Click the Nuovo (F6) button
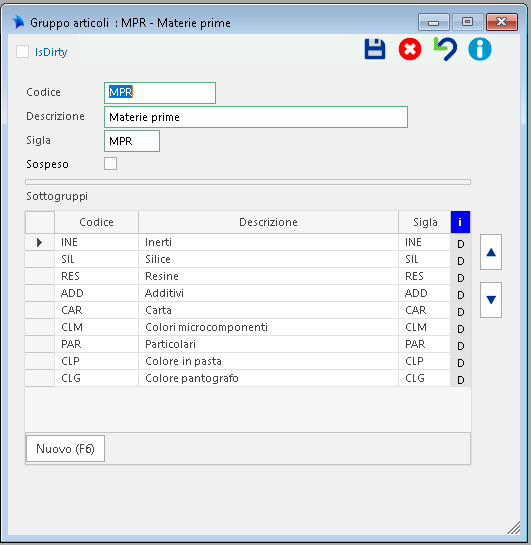The height and width of the screenshot is (545, 531). (x=65, y=448)
